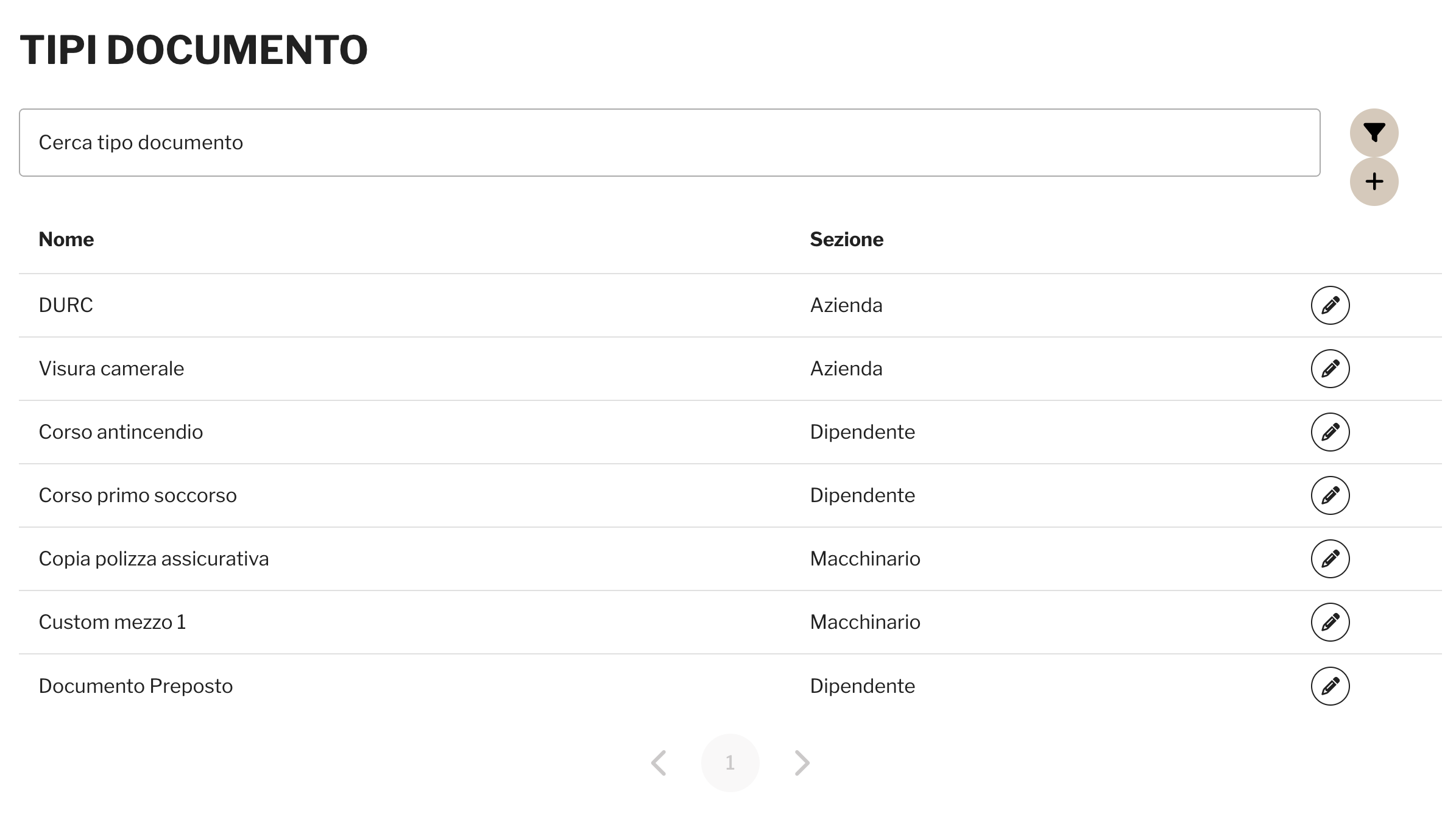Screen dimensions: 1456x819
Task: Edit the DURC document type
Action: coord(1330,305)
